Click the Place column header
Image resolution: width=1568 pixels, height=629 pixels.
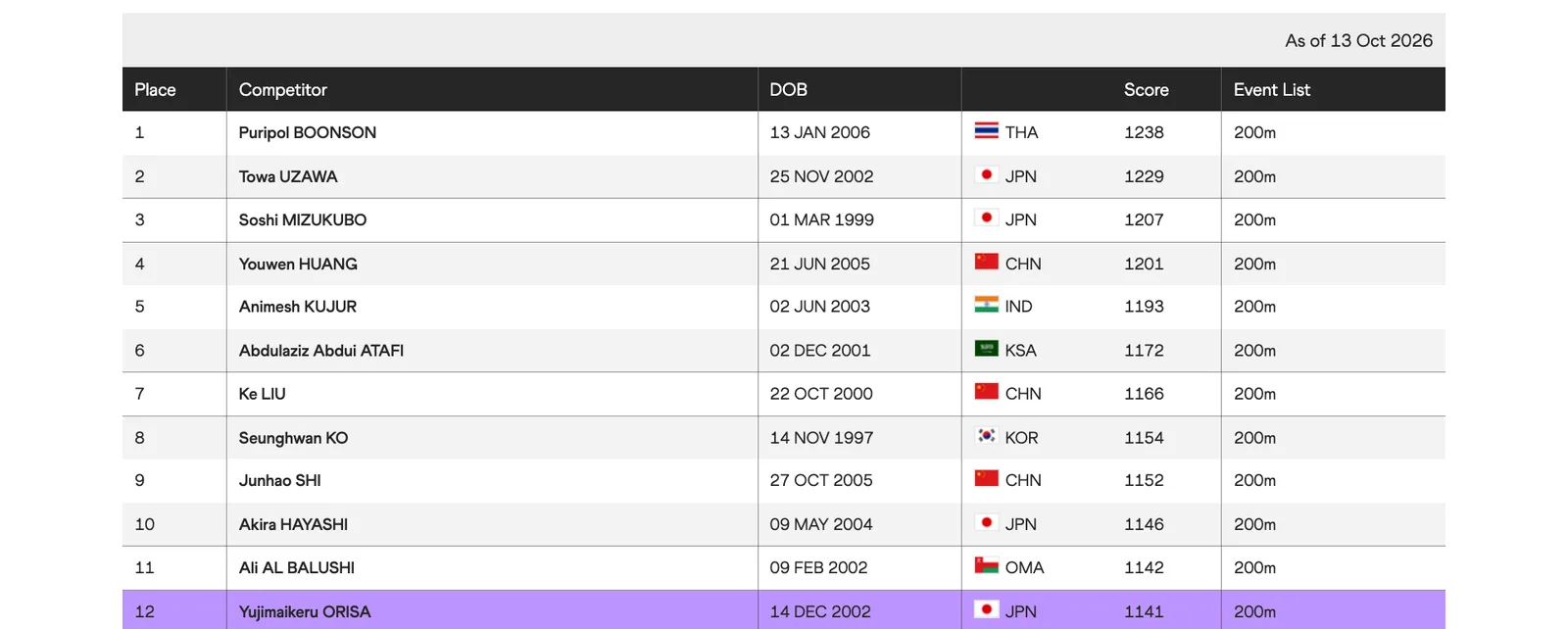pyautogui.click(x=156, y=89)
